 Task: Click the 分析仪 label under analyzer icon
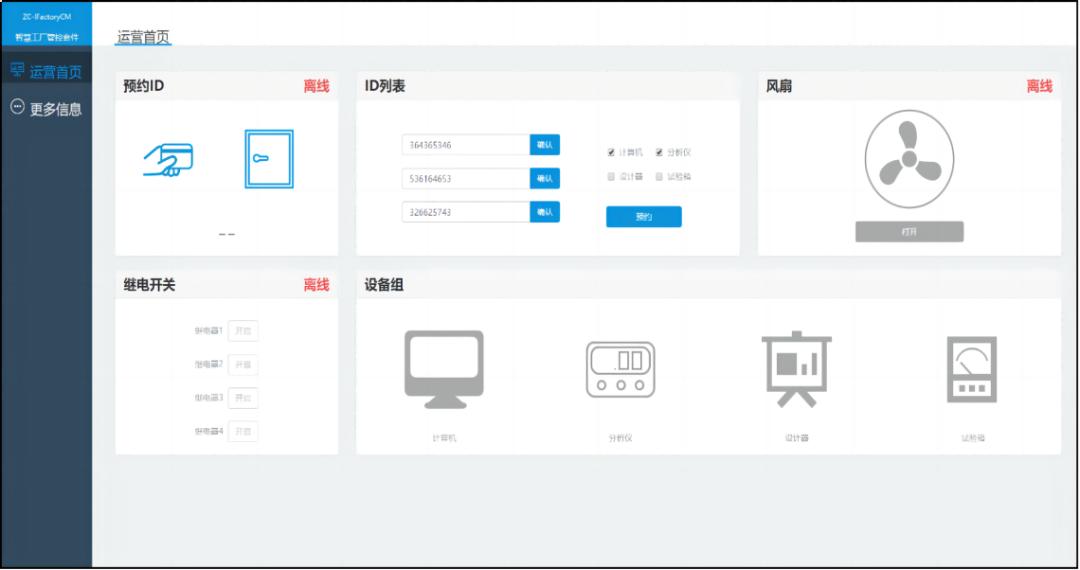coord(621,438)
